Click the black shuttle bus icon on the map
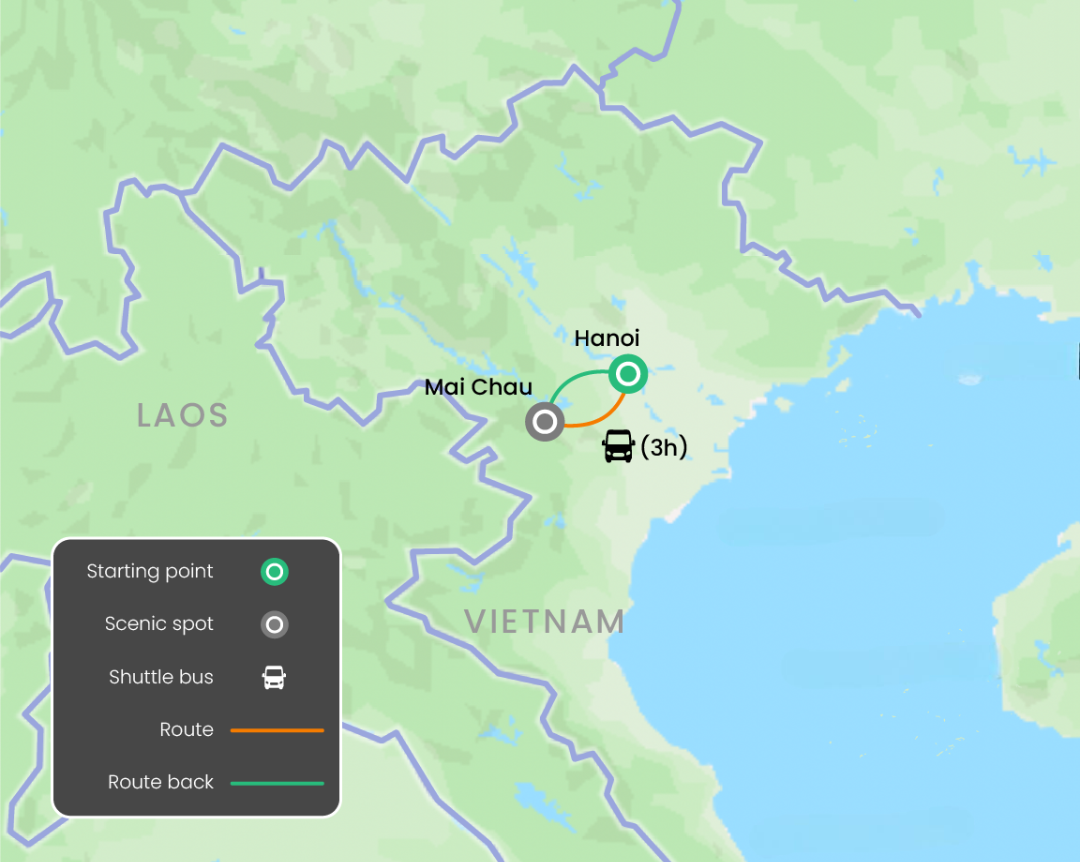Screen dimensions: 1080x862 click(x=619, y=446)
